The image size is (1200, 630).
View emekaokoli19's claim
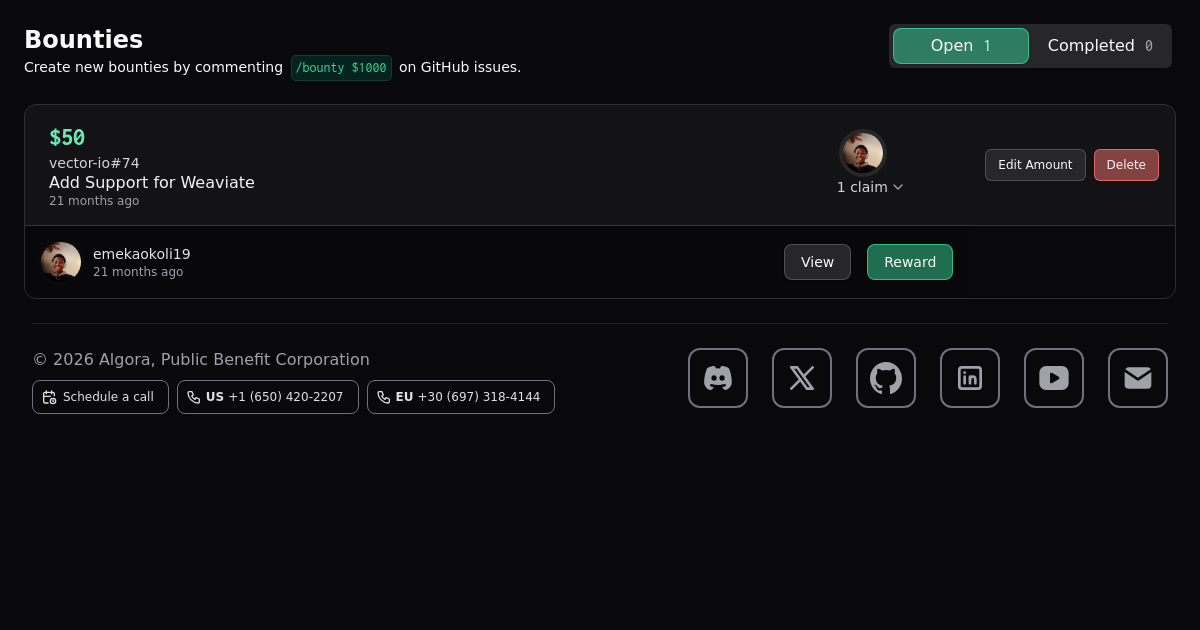(817, 262)
